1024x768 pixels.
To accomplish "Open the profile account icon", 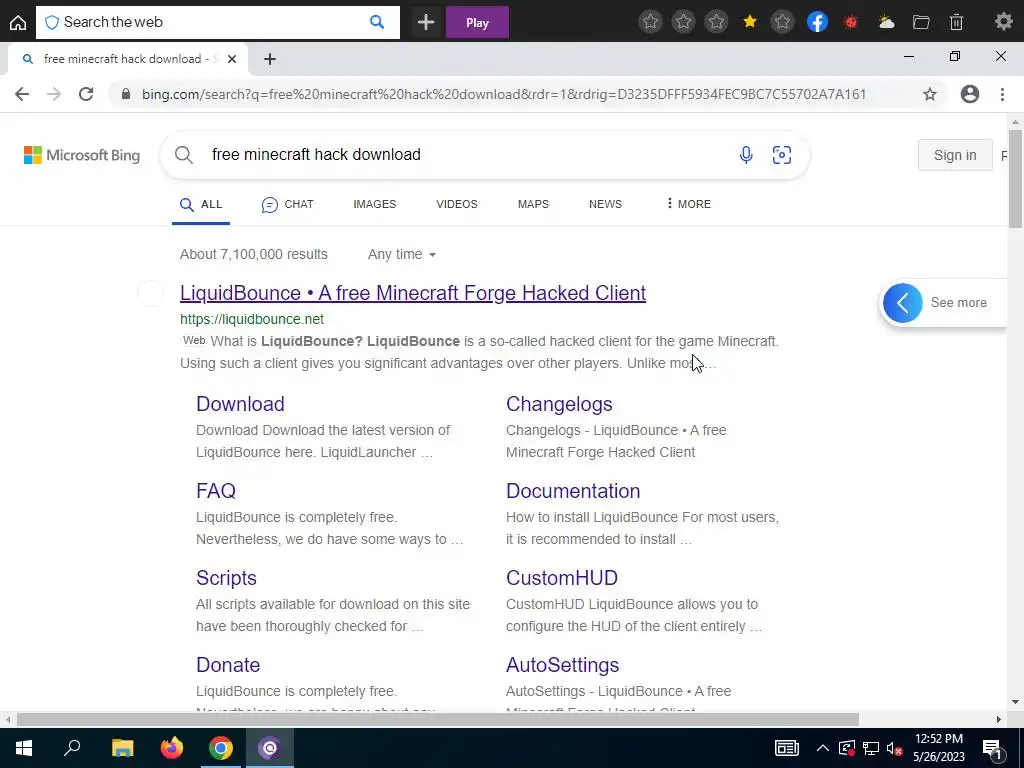I will [970, 94].
